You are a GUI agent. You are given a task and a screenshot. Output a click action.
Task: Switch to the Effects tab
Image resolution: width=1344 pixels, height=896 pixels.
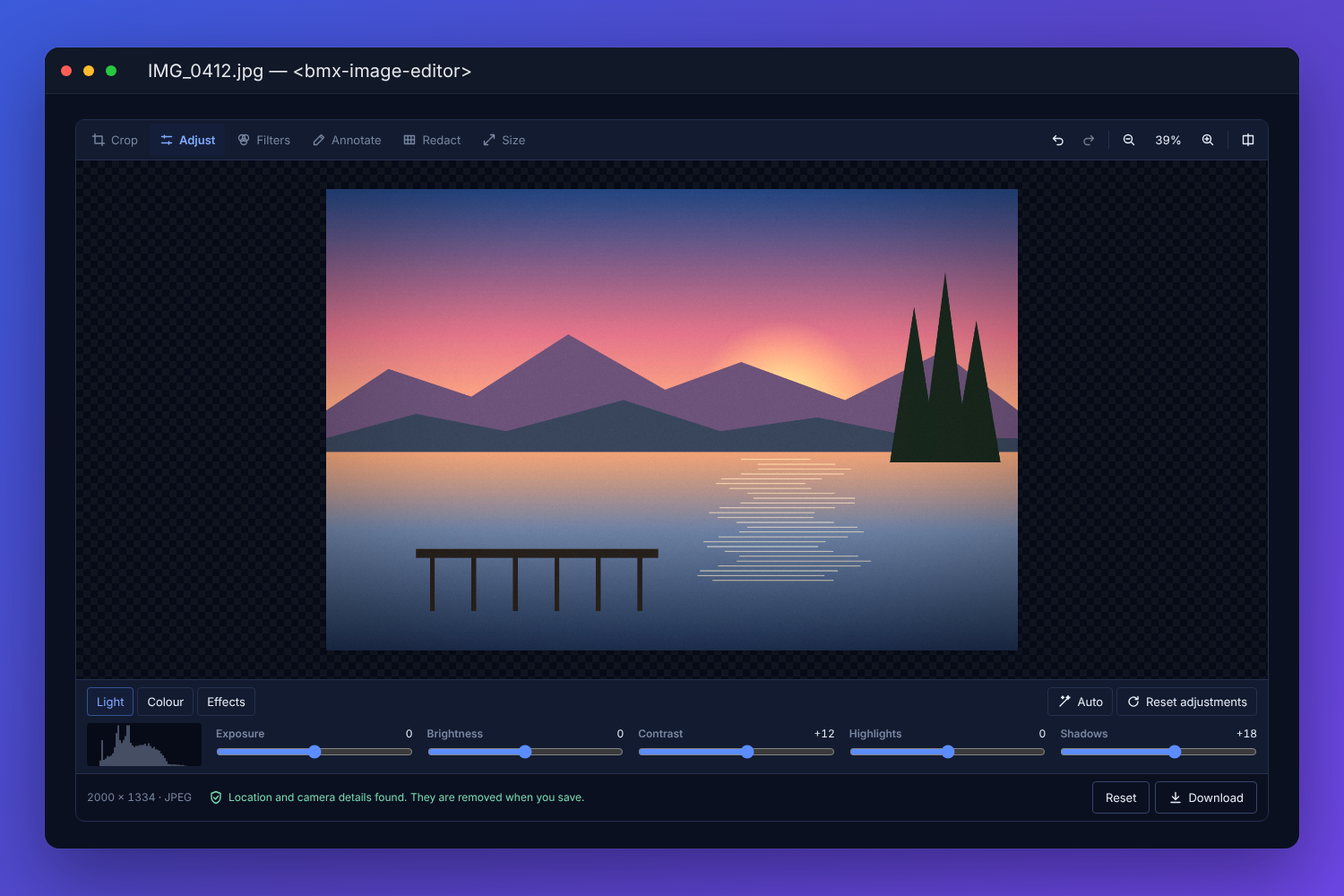226,702
